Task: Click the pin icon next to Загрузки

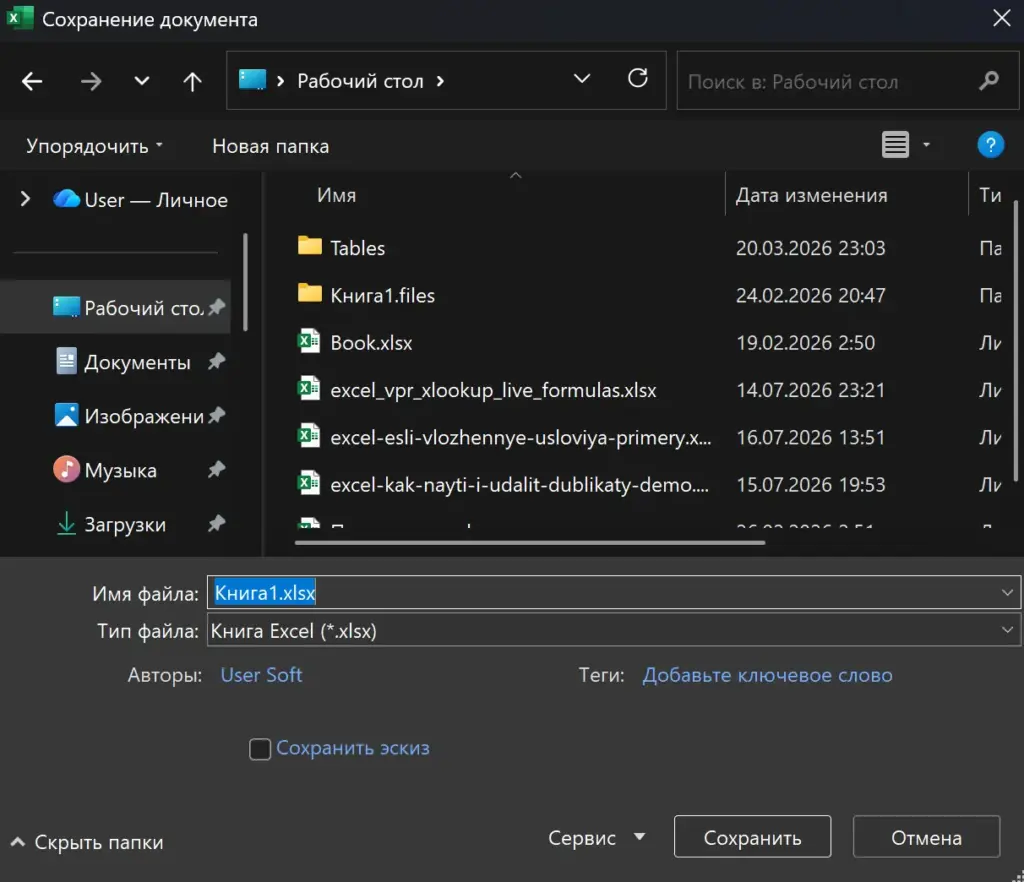Action: click(216, 523)
